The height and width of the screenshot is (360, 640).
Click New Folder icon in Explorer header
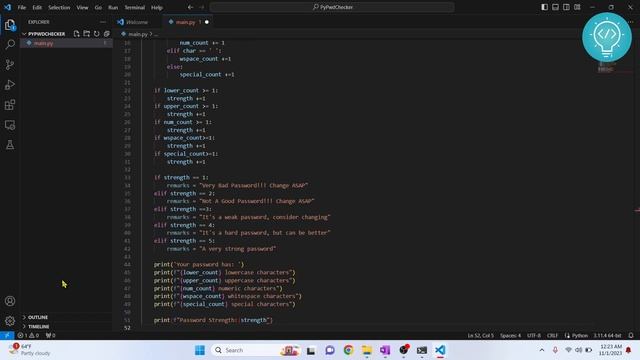pyautogui.click(x=87, y=34)
